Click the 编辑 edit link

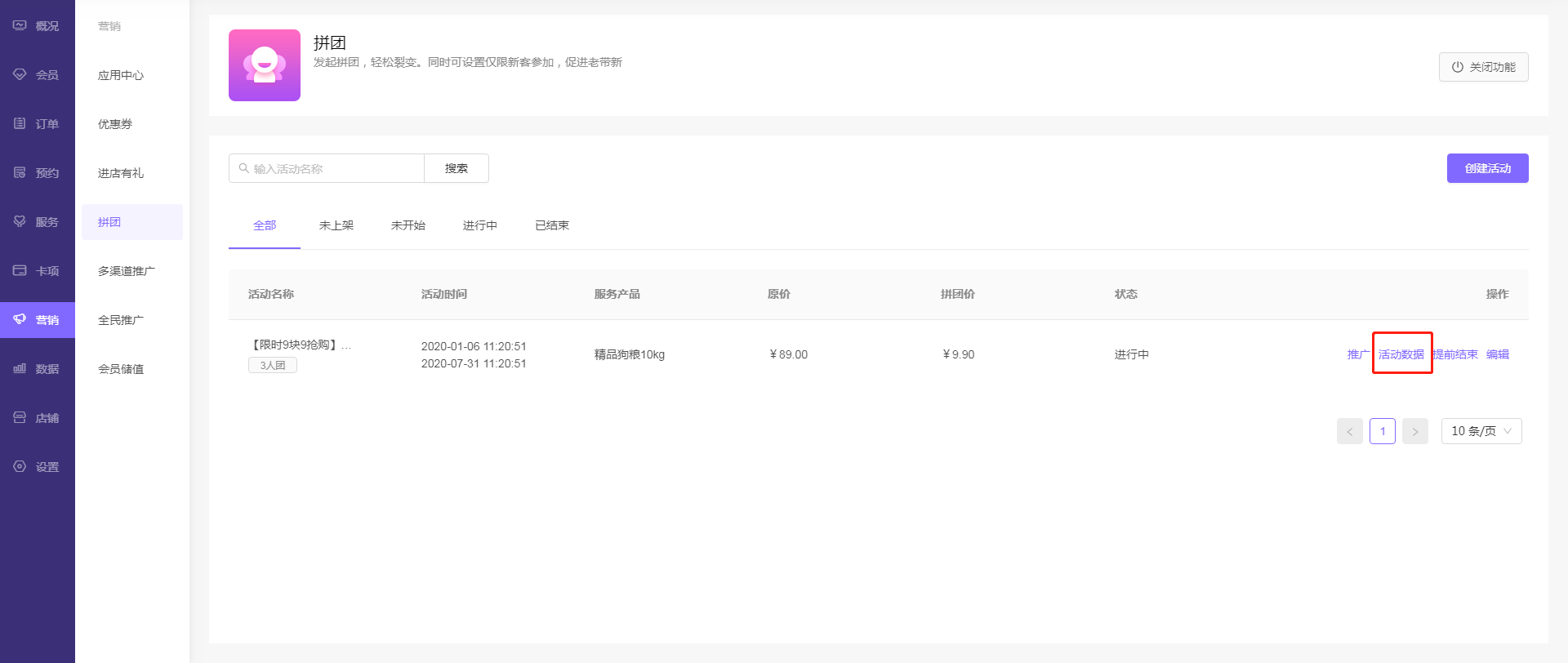(1498, 354)
